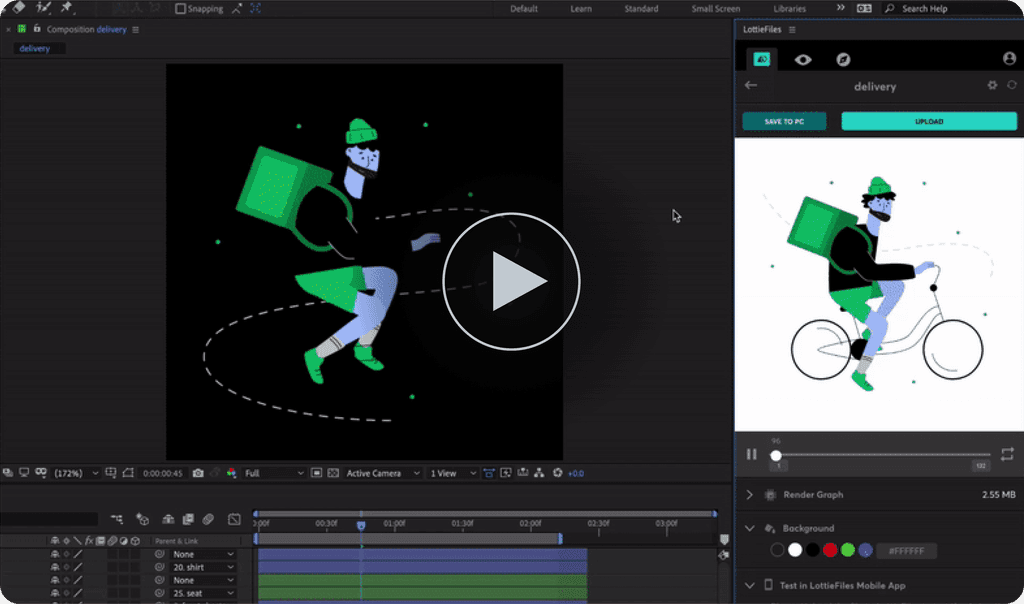The height and width of the screenshot is (604, 1024).
Task: Switch to the Small Screen workspace
Action: point(714,8)
